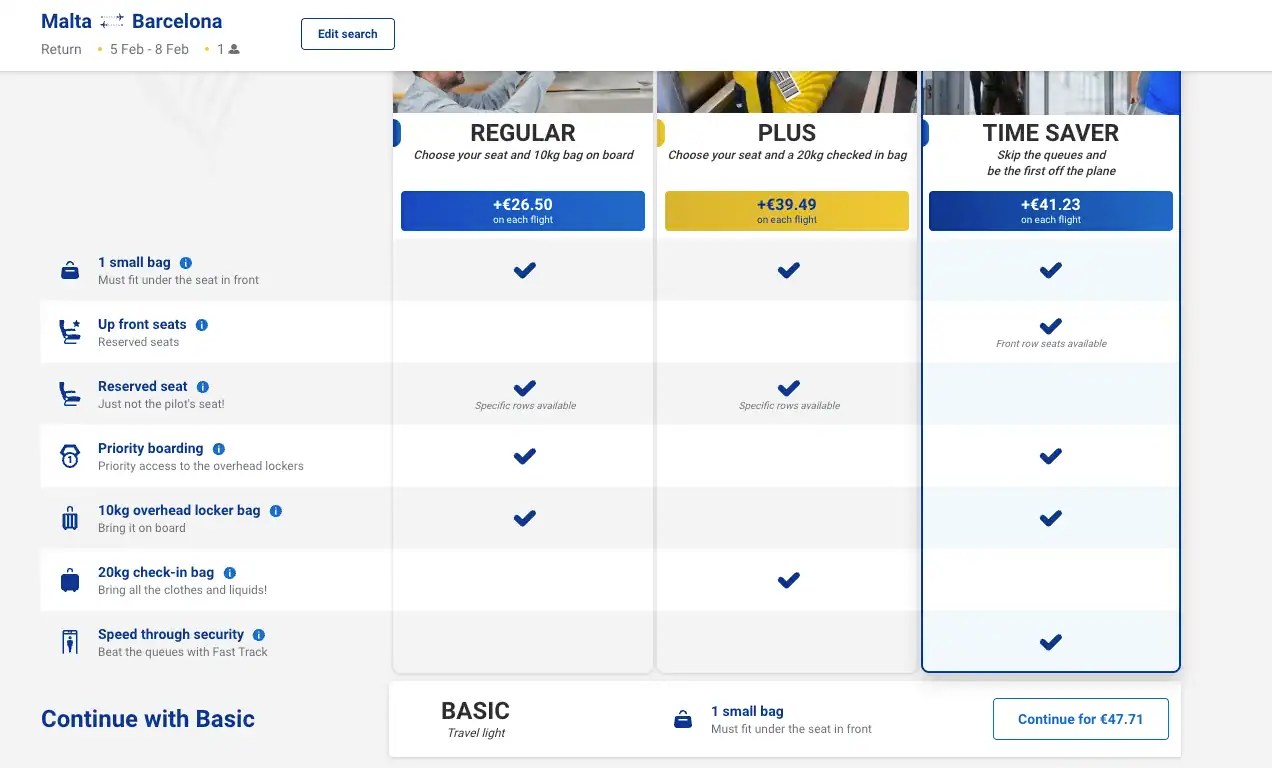
Task: Choose Plus fare for +€39.49
Action: 787,211
